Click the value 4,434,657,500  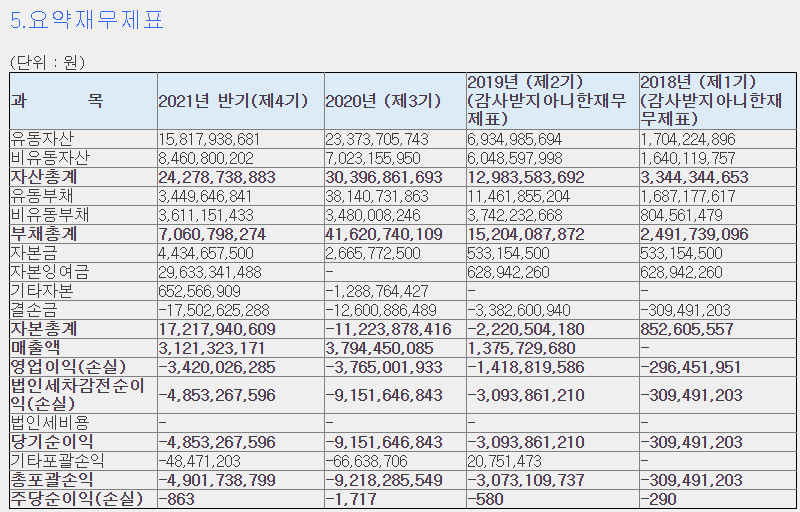click(x=206, y=253)
